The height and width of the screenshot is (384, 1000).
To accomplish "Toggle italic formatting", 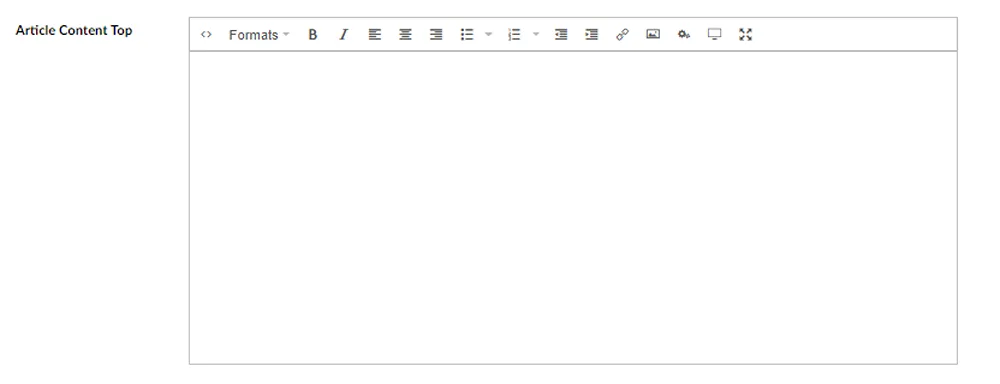I will pos(343,34).
